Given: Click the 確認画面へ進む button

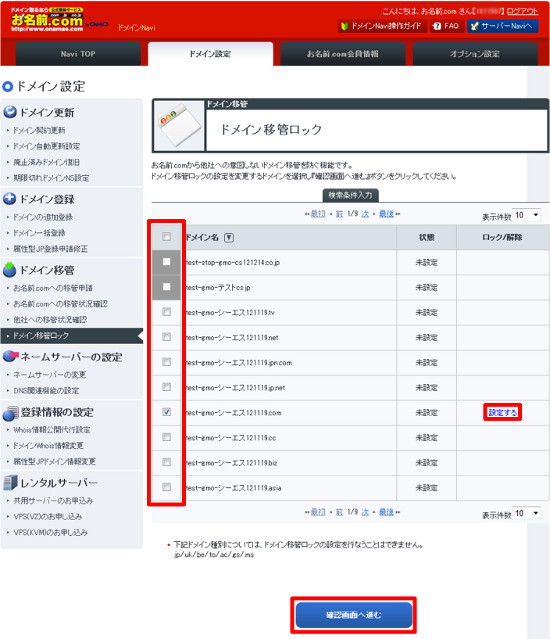Looking at the screenshot, I should click(x=354, y=615).
